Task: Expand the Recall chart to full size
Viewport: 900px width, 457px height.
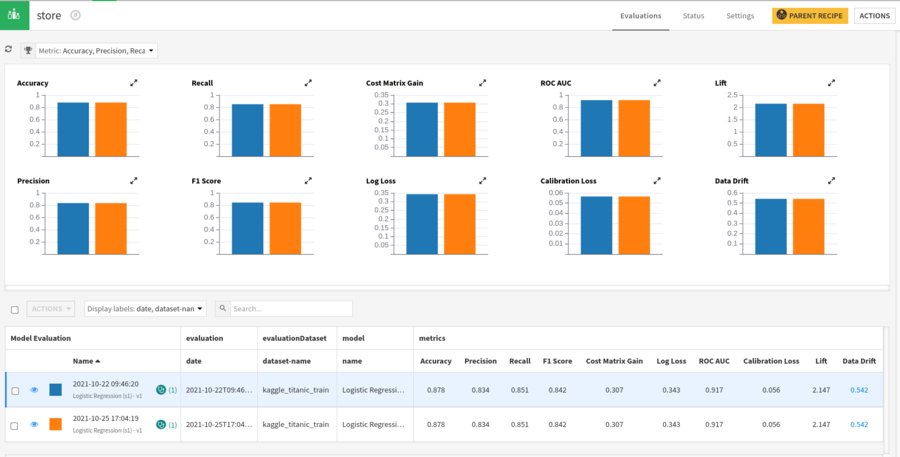Action: coord(308,83)
